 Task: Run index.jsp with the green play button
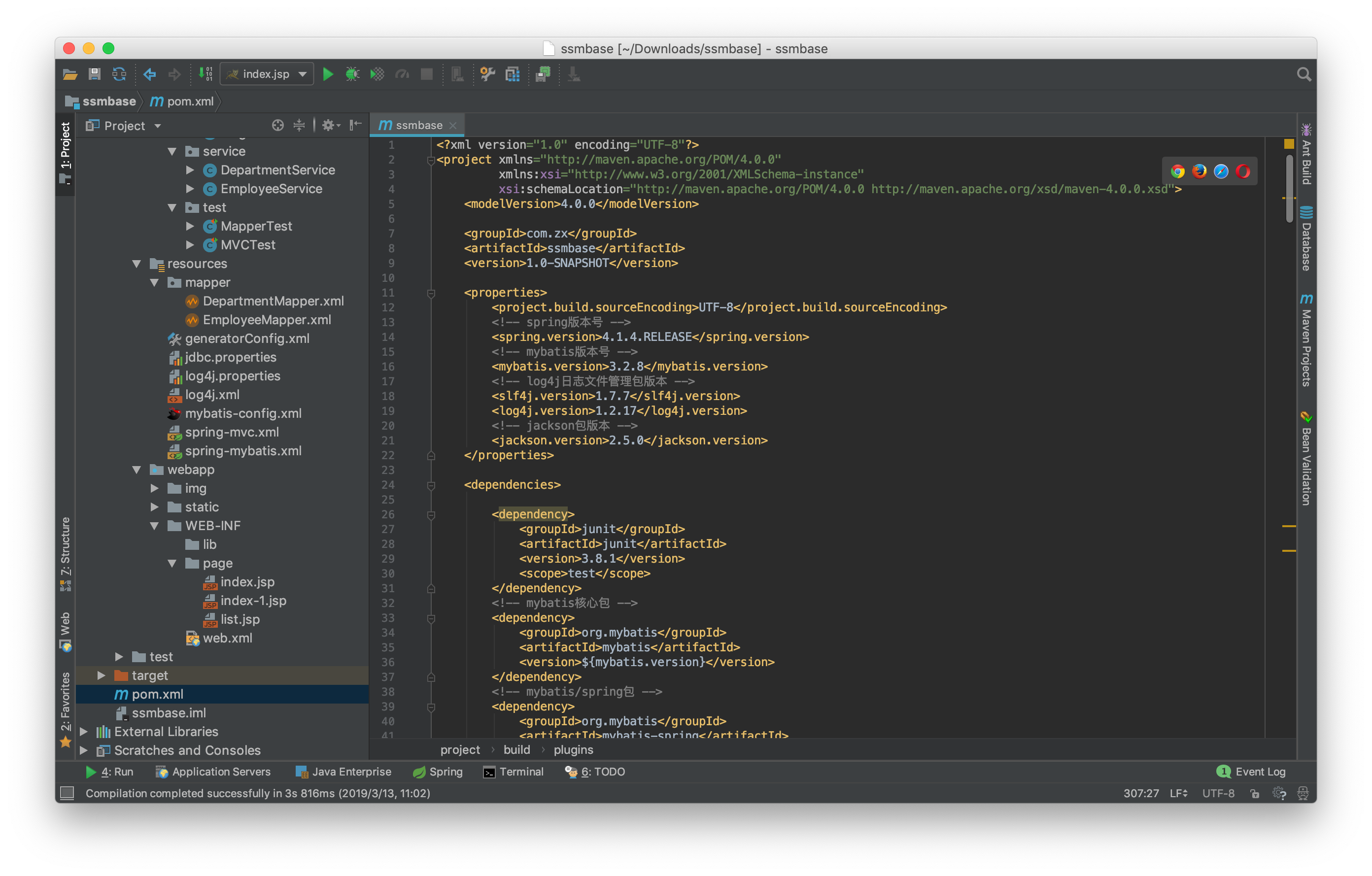[328, 74]
